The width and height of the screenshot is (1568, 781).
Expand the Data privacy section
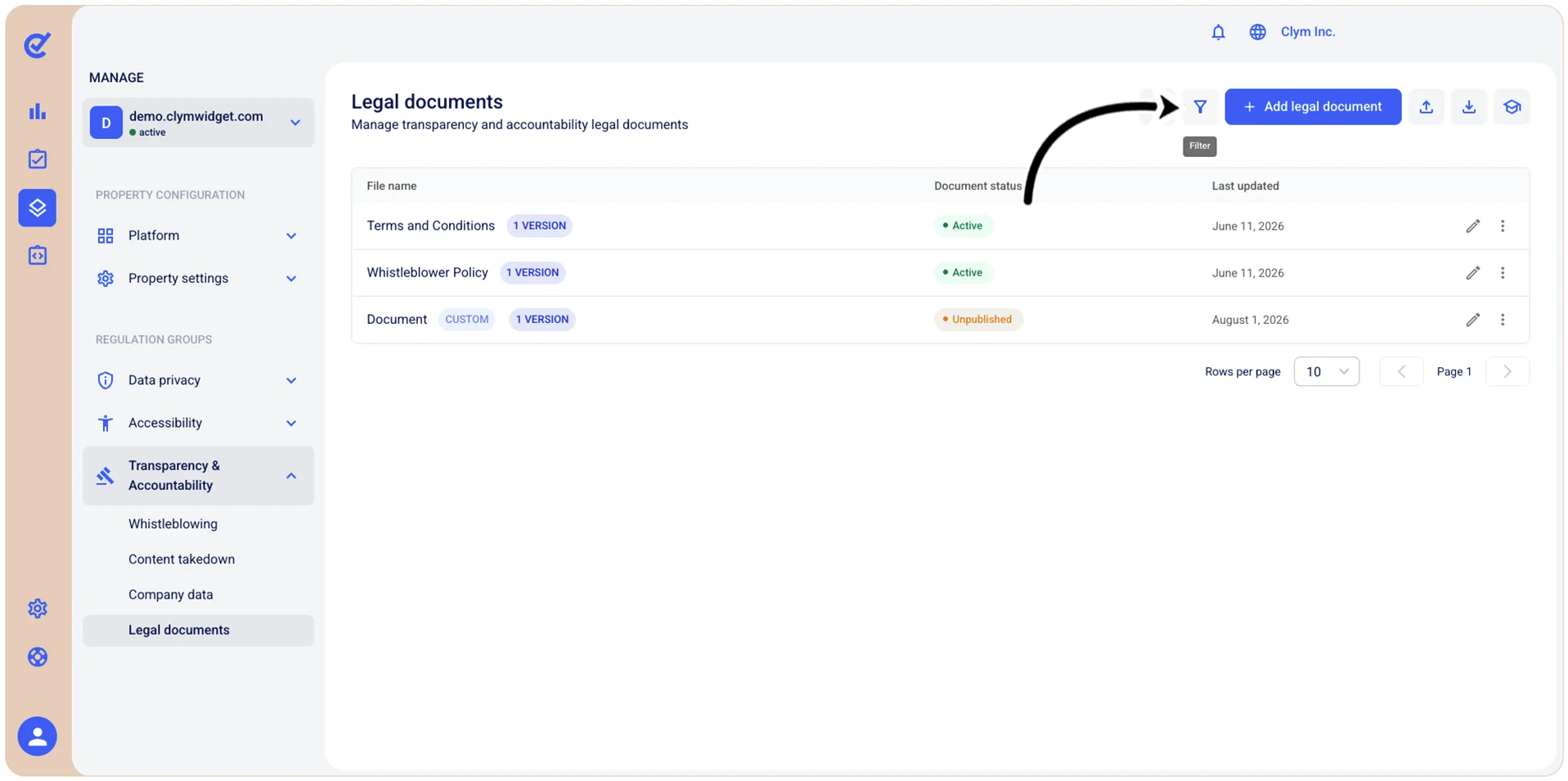198,380
